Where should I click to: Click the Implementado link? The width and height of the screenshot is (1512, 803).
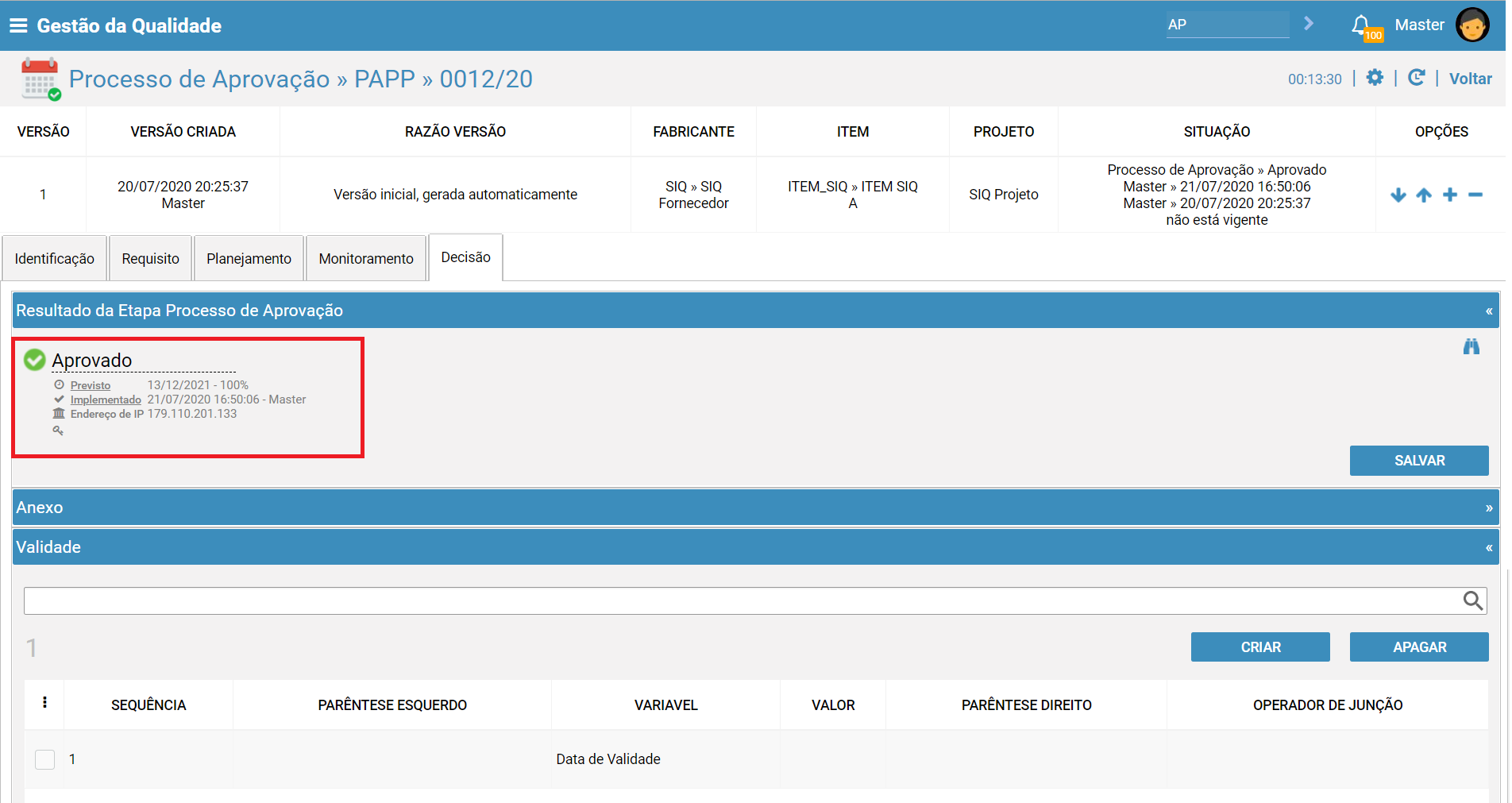pyautogui.click(x=106, y=400)
